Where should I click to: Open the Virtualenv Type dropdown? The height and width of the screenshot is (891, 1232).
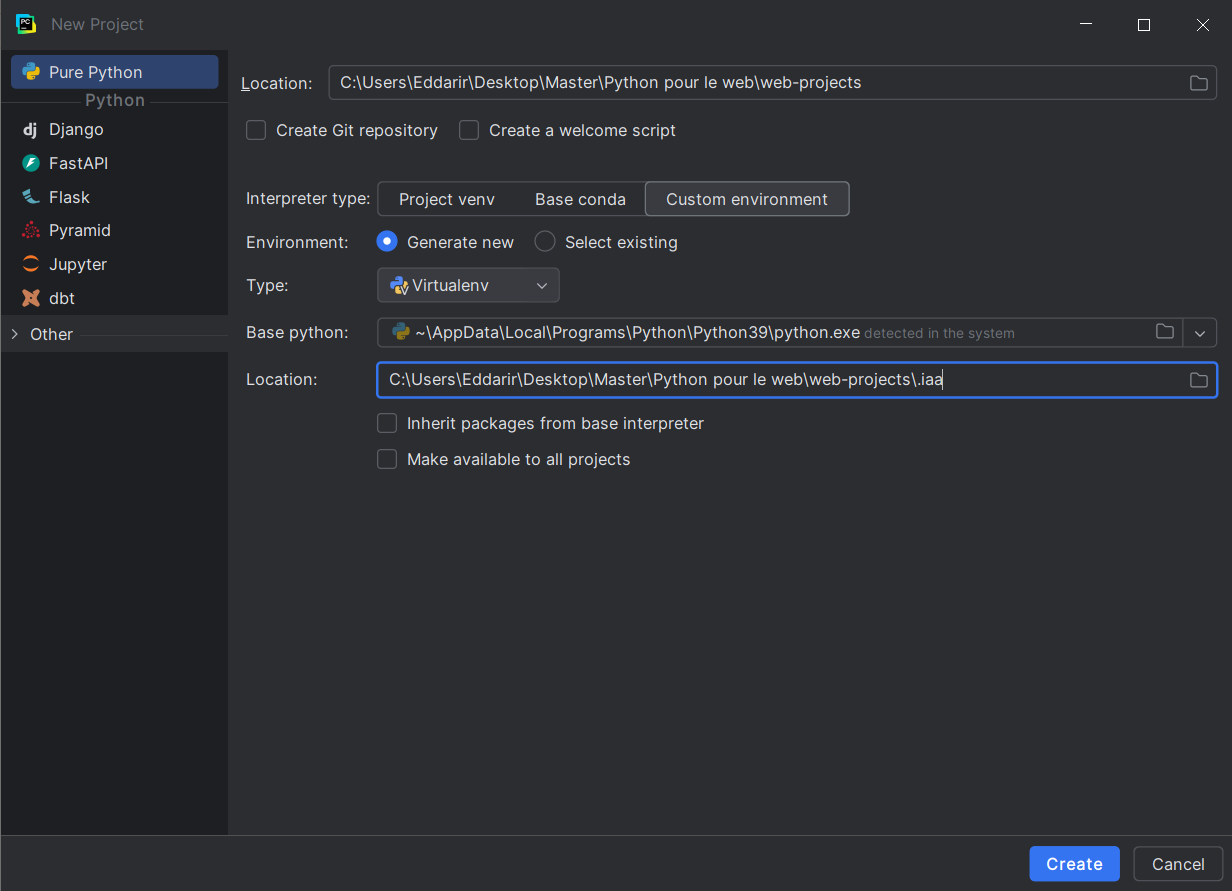(468, 286)
